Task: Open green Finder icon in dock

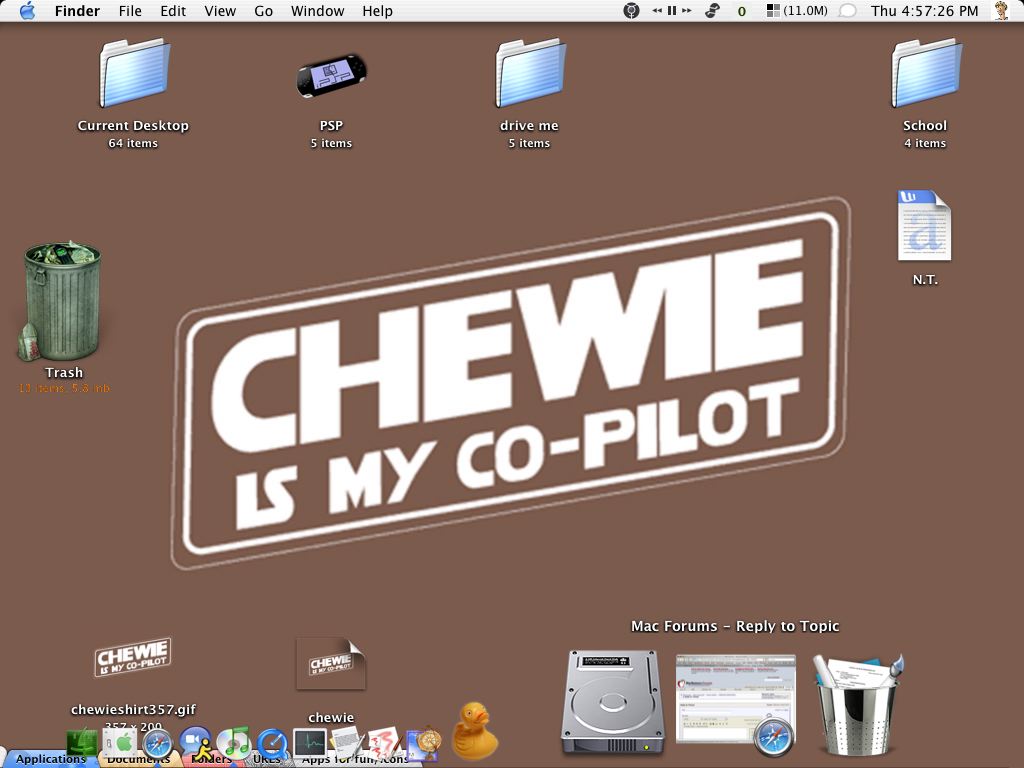Action: [82, 742]
